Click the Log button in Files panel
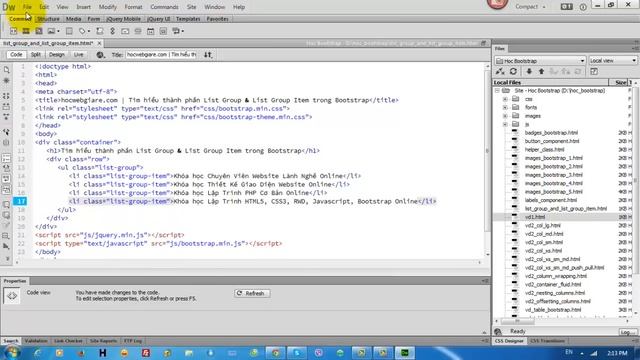This screenshot has width=640, height=360. tap(627, 332)
